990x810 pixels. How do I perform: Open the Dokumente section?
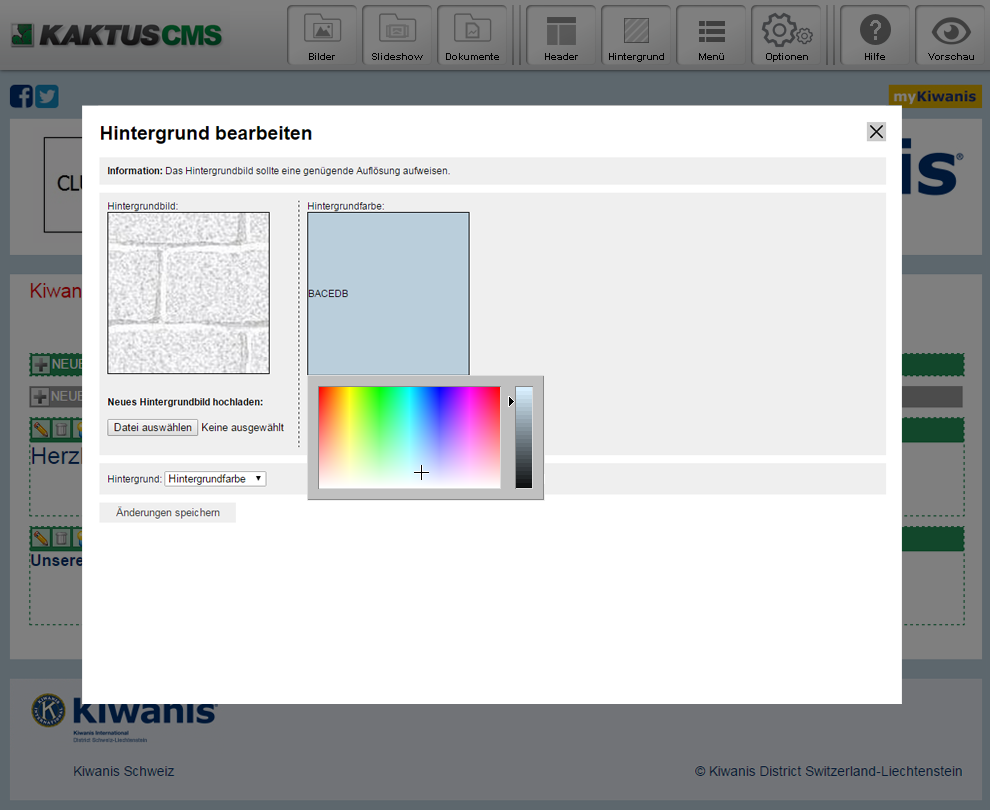(472, 37)
